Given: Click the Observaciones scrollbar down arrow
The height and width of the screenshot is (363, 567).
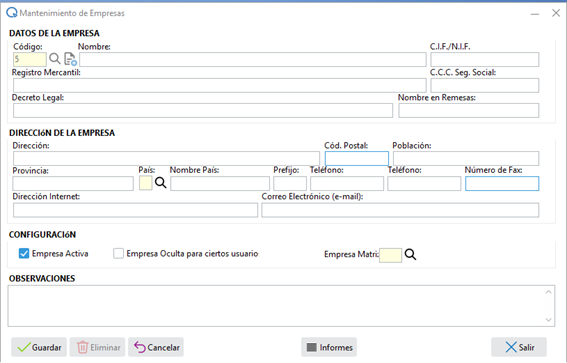Looking at the screenshot, I should click(x=549, y=320).
